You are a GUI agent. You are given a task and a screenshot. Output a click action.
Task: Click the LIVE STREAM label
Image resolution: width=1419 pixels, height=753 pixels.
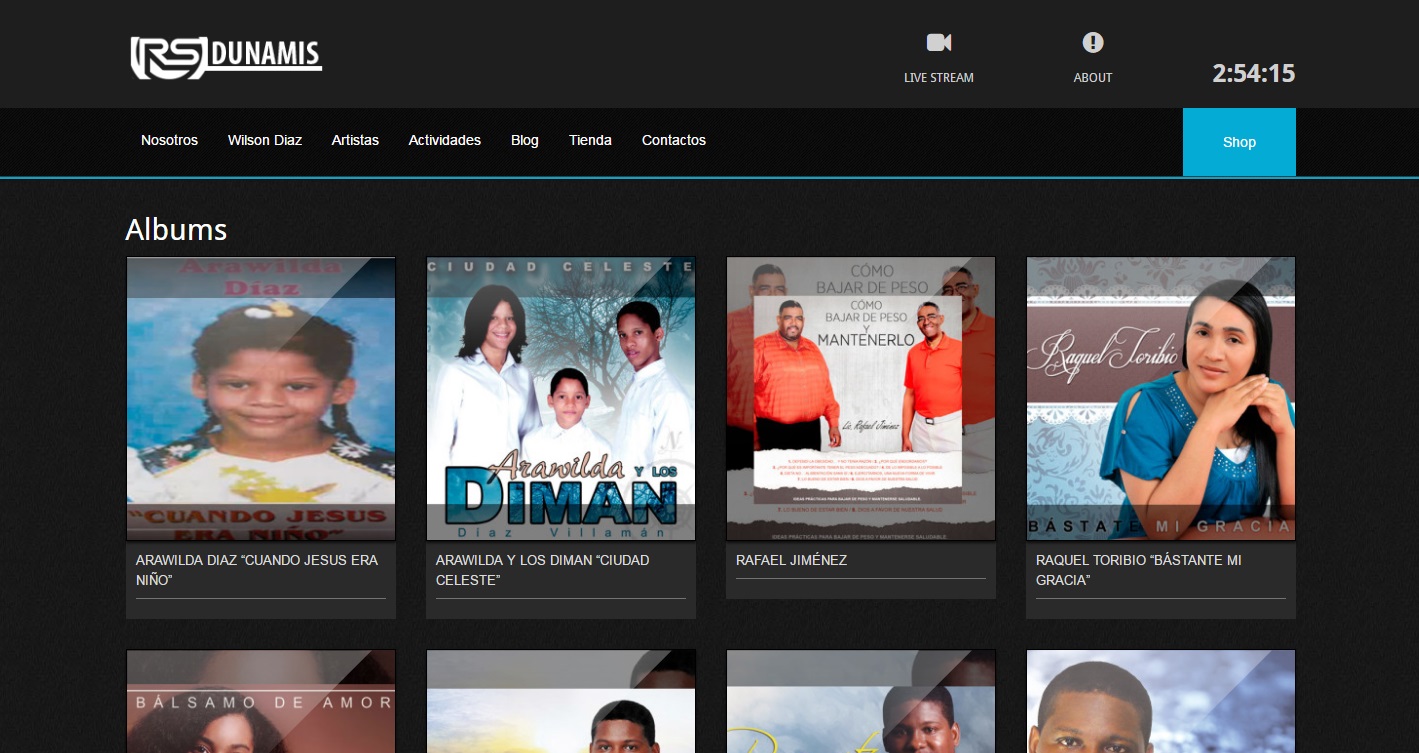[939, 78]
